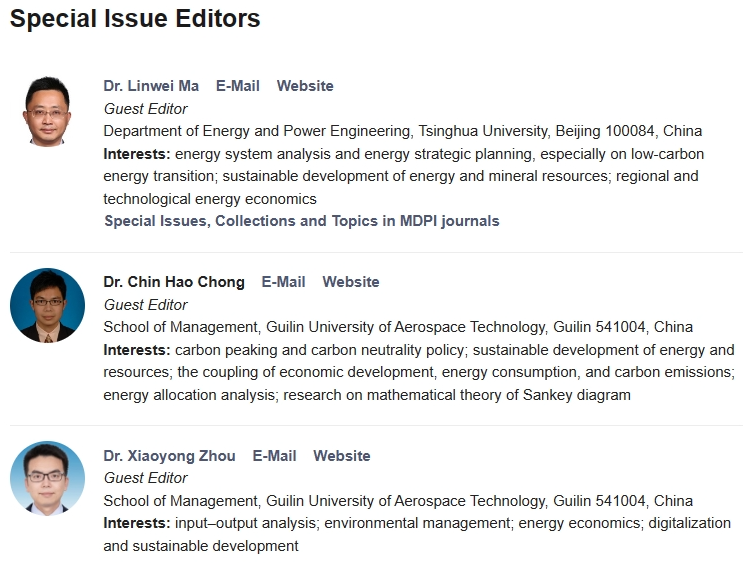Click the Tsinghua University affiliation line
The width and height of the screenshot is (743, 563).
pos(402,131)
